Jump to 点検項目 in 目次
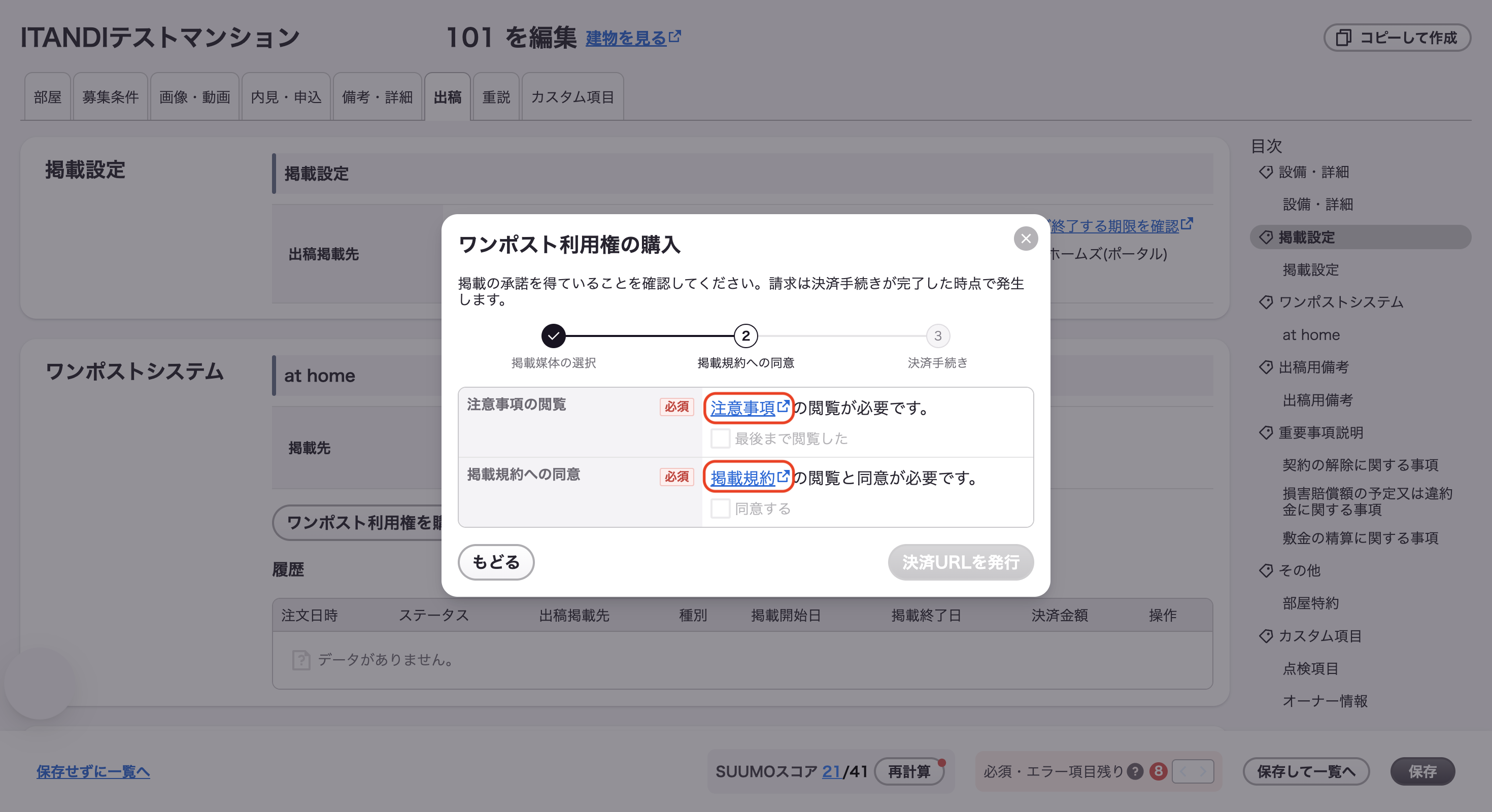The width and height of the screenshot is (1492, 812). pos(1311,668)
